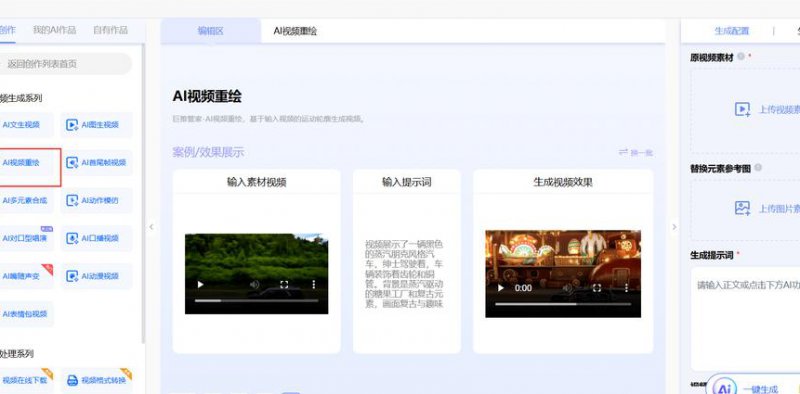Click the upload image icon under 替换元素参考图
The image size is (800, 394).
click(742, 208)
